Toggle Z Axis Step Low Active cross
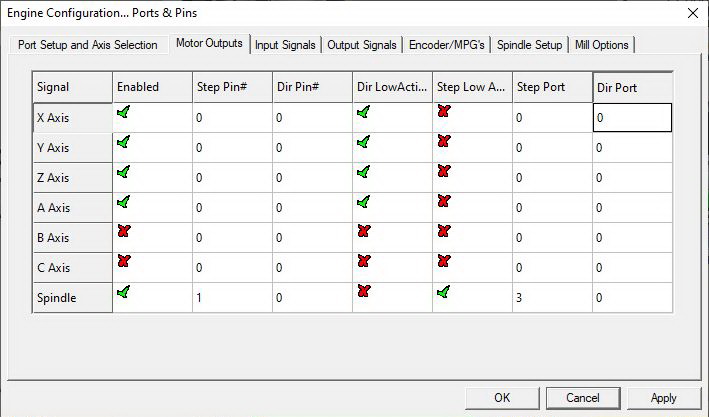 coord(444,172)
